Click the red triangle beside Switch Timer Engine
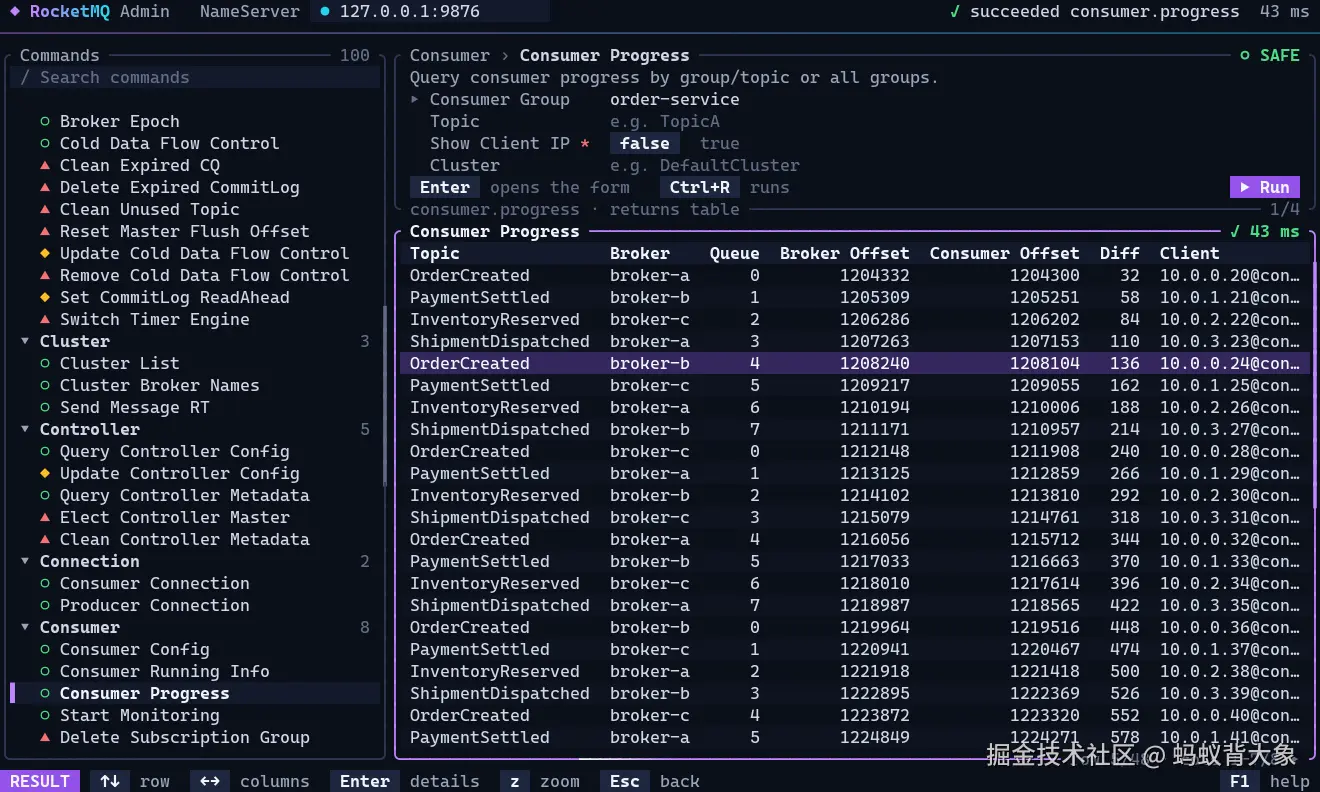Image resolution: width=1320 pixels, height=792 pixels. [45, 320]
